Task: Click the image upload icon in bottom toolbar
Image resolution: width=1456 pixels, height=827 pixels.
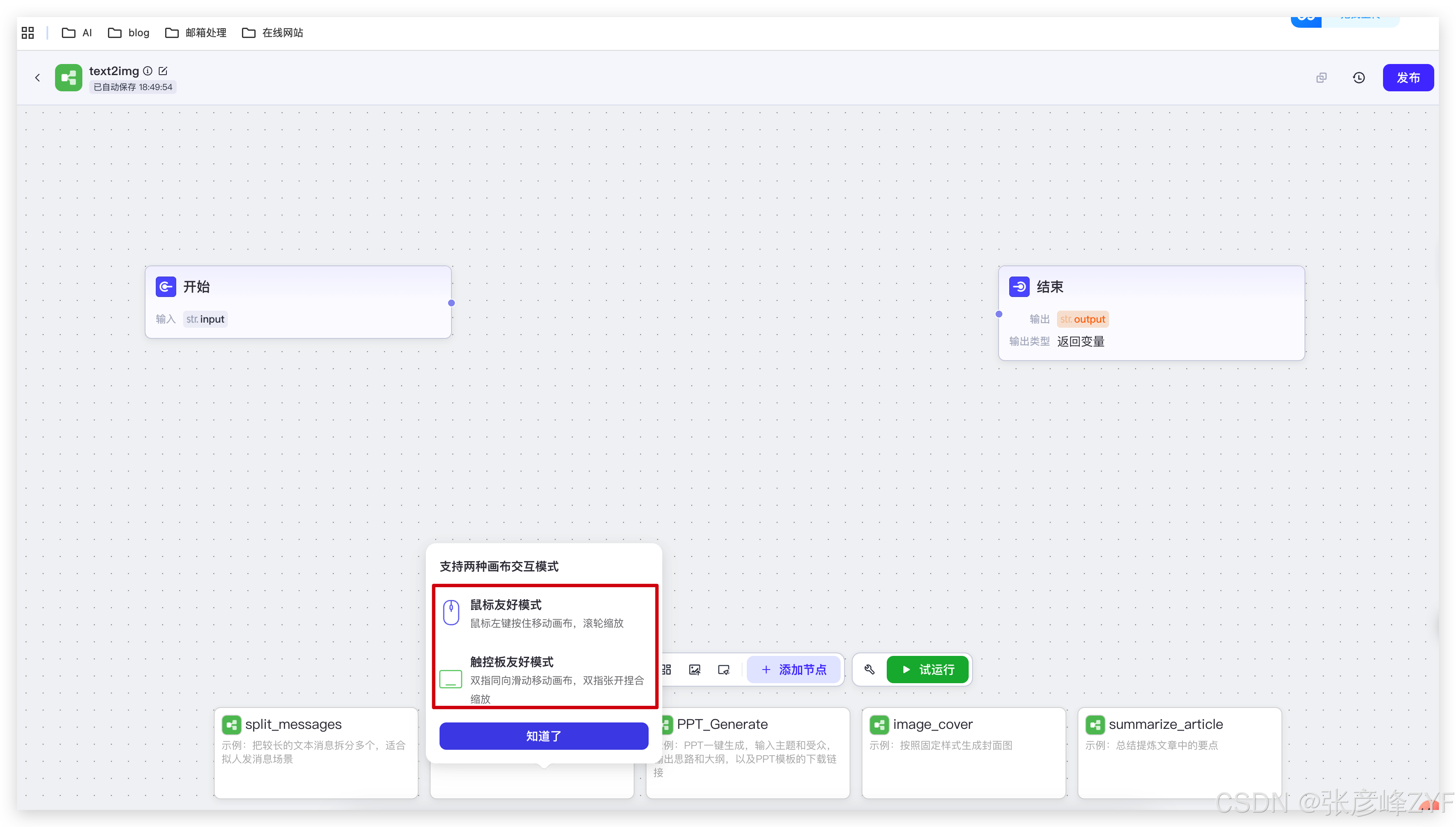Action: click(x=694, y=670)
